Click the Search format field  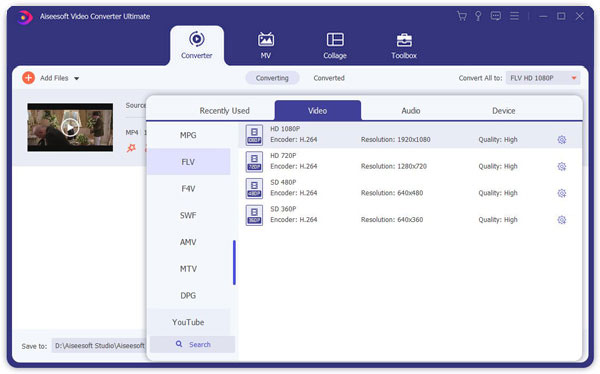(x=192, y=344)
